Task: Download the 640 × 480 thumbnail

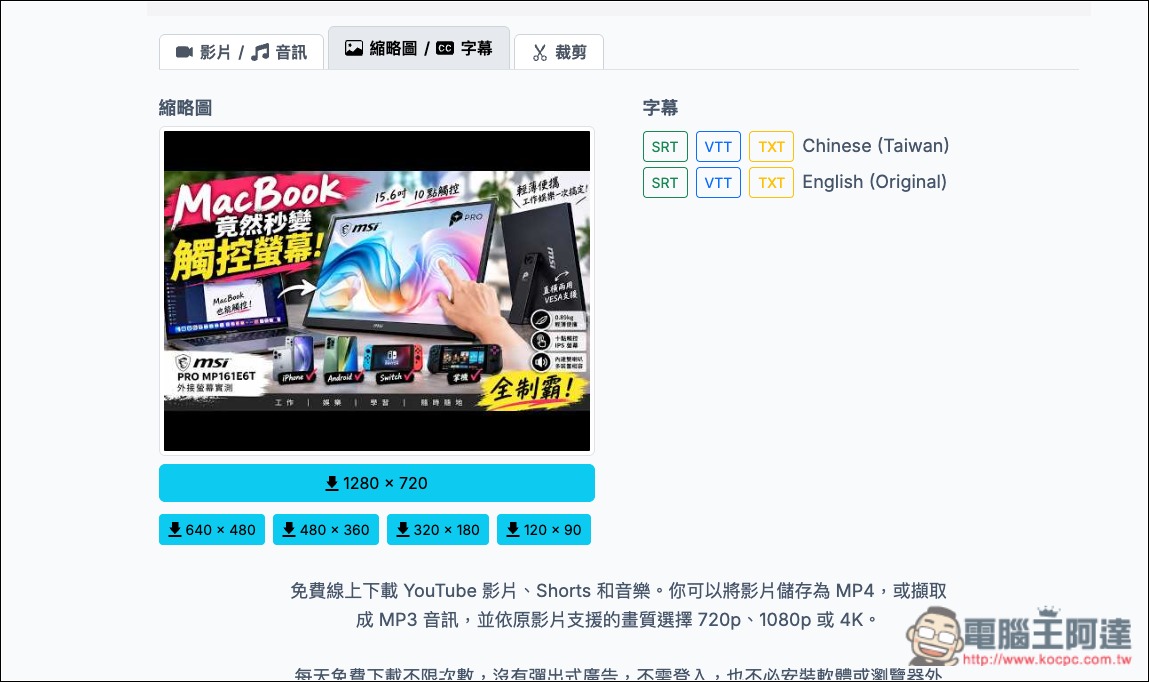Action: point(212,530)
